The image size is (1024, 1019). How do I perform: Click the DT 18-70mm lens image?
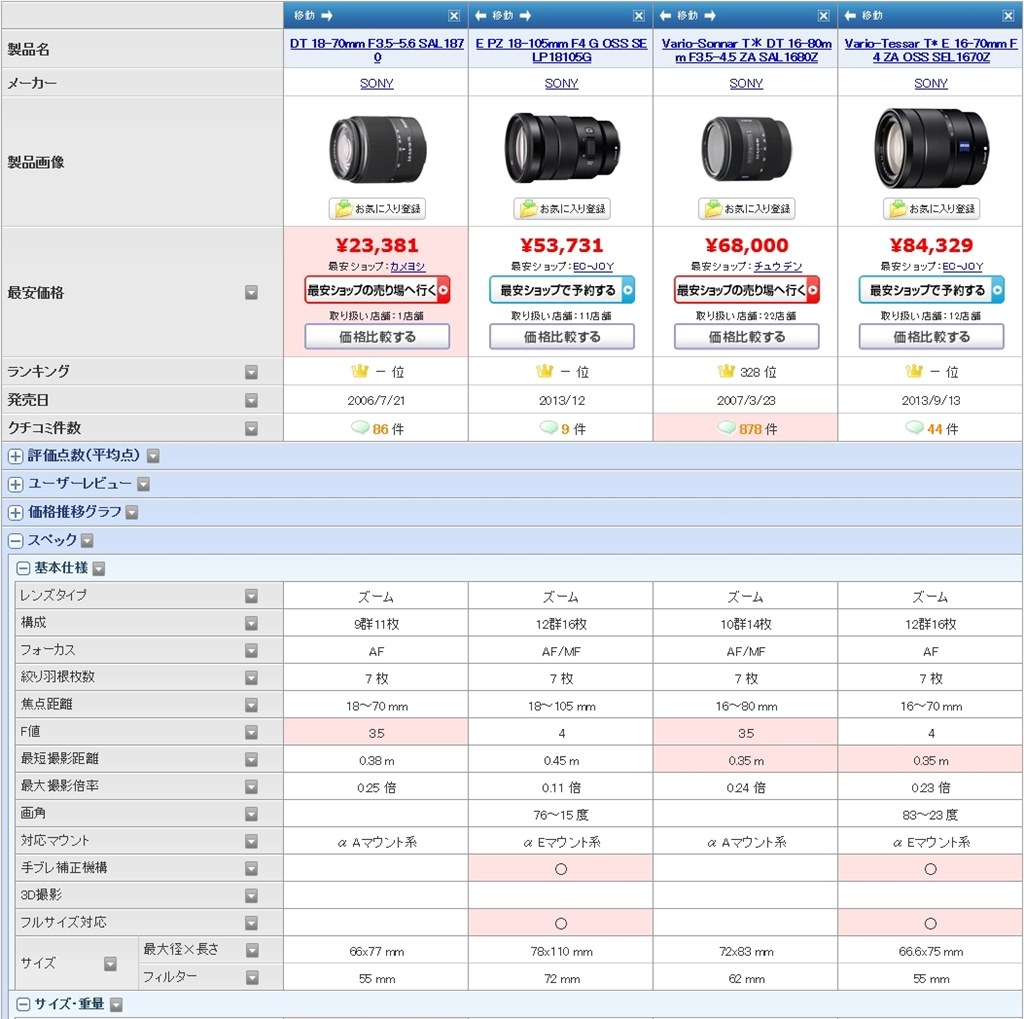coord(377,150)
